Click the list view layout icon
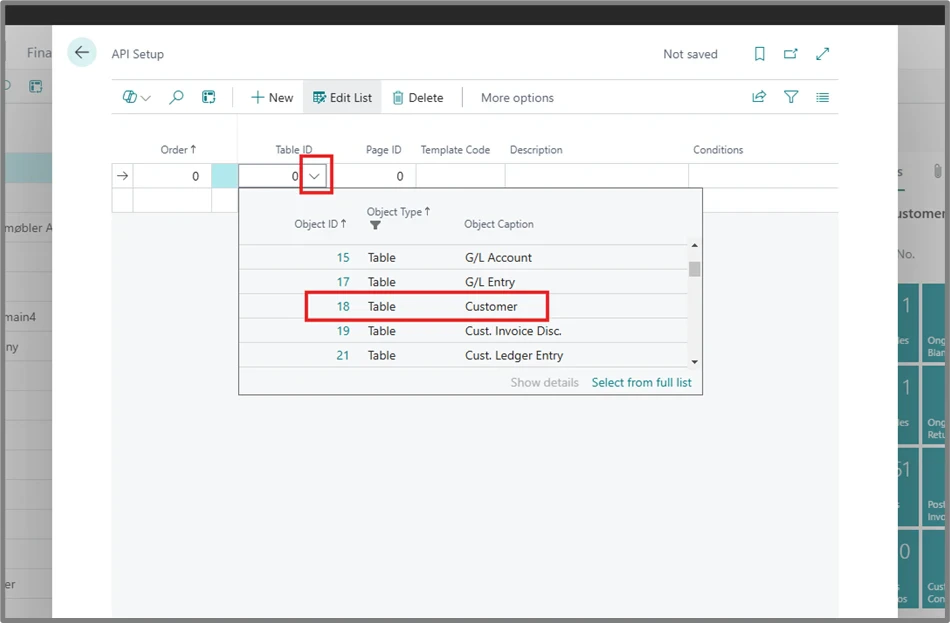This screenshot has width=950, height=623. 822,97
